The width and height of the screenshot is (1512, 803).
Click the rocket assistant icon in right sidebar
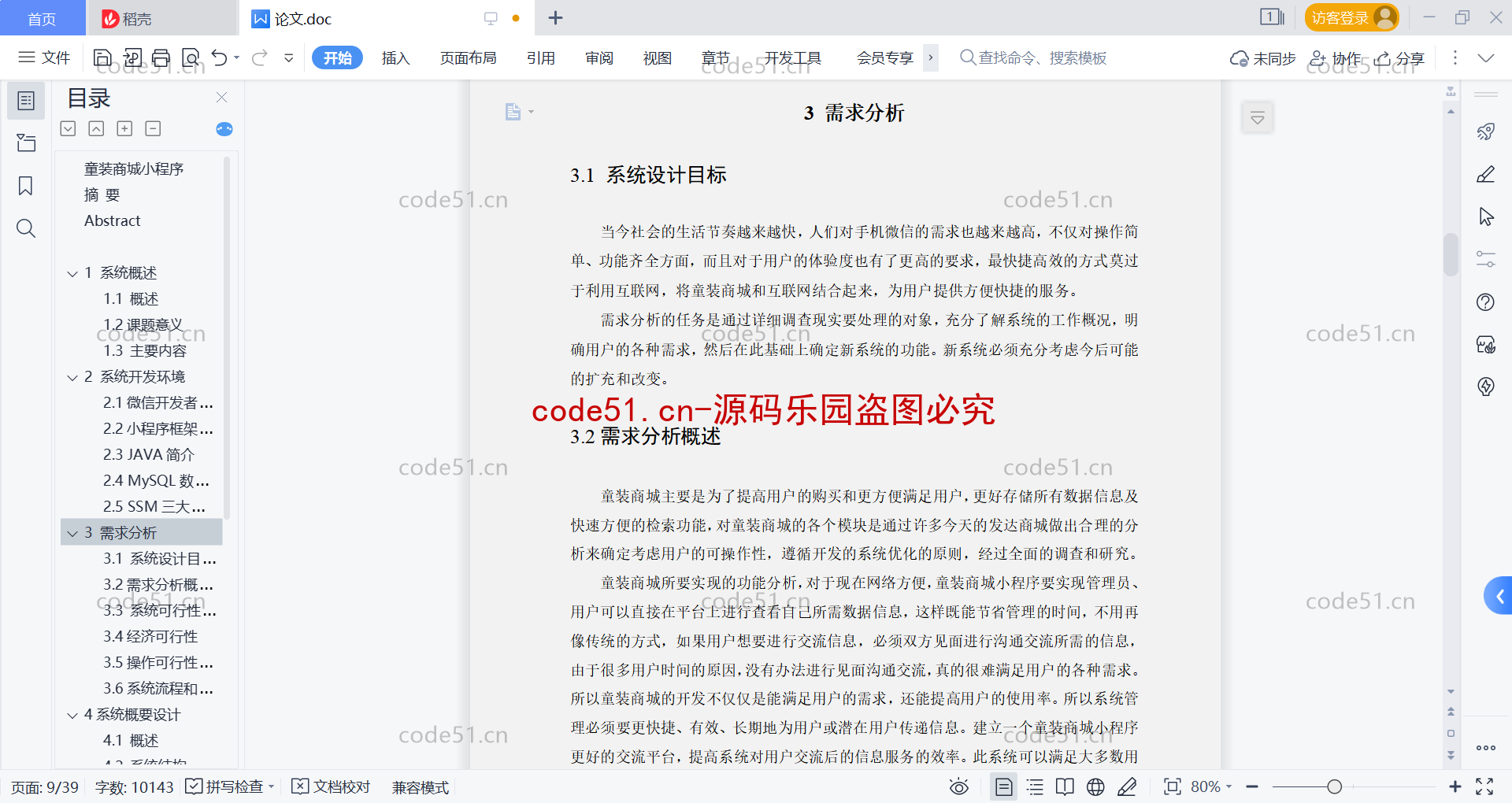[x=1486, y=131]
